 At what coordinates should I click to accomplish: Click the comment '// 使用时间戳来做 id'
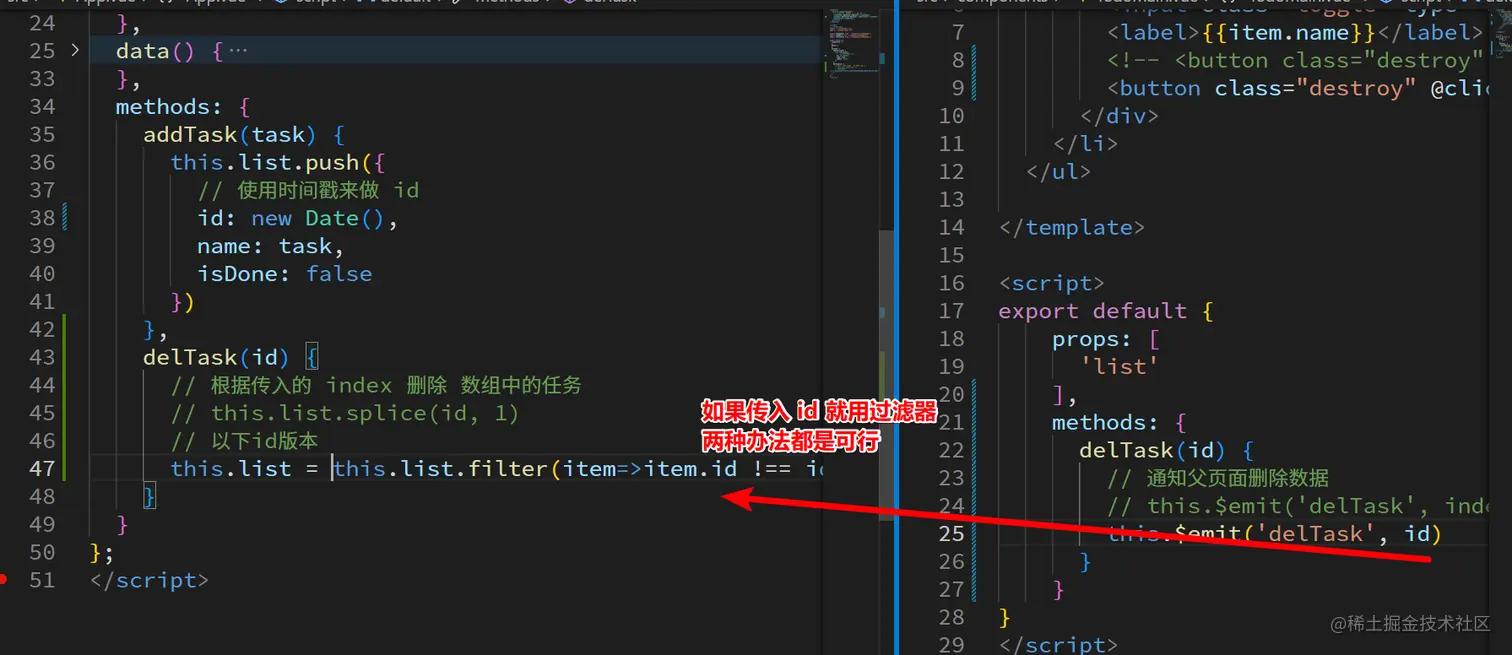(x=307, y=190)
